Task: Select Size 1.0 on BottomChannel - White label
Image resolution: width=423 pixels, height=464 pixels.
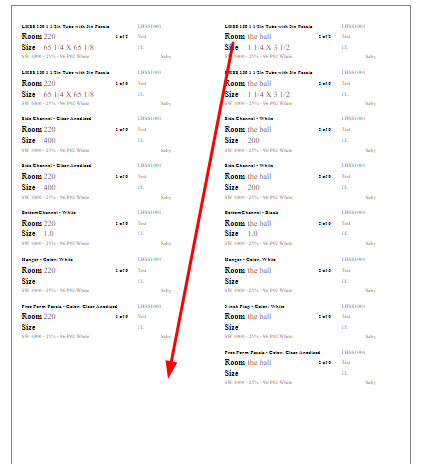Action: click(x=38, y=234)
